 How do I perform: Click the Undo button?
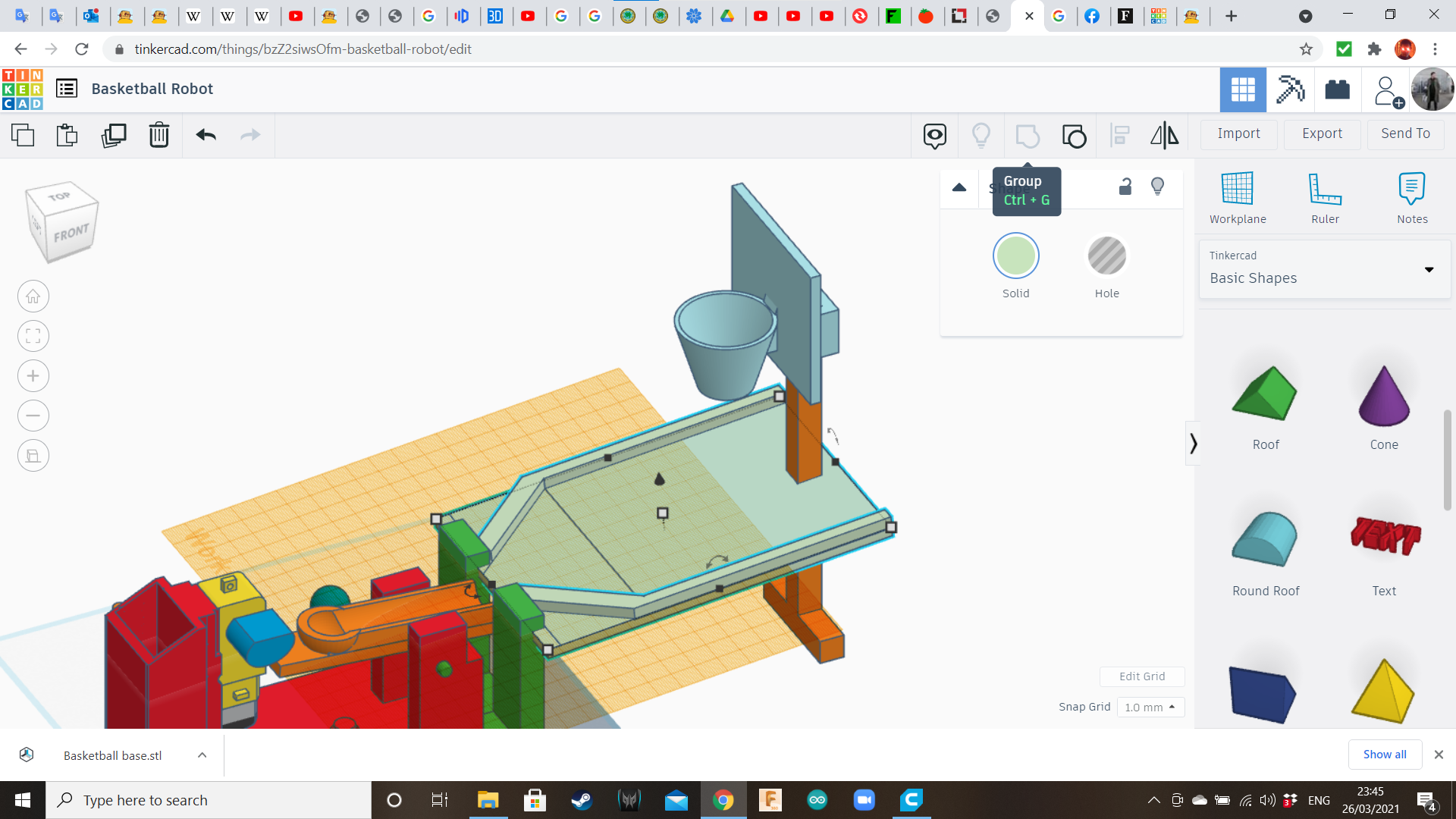pos(206,134)
